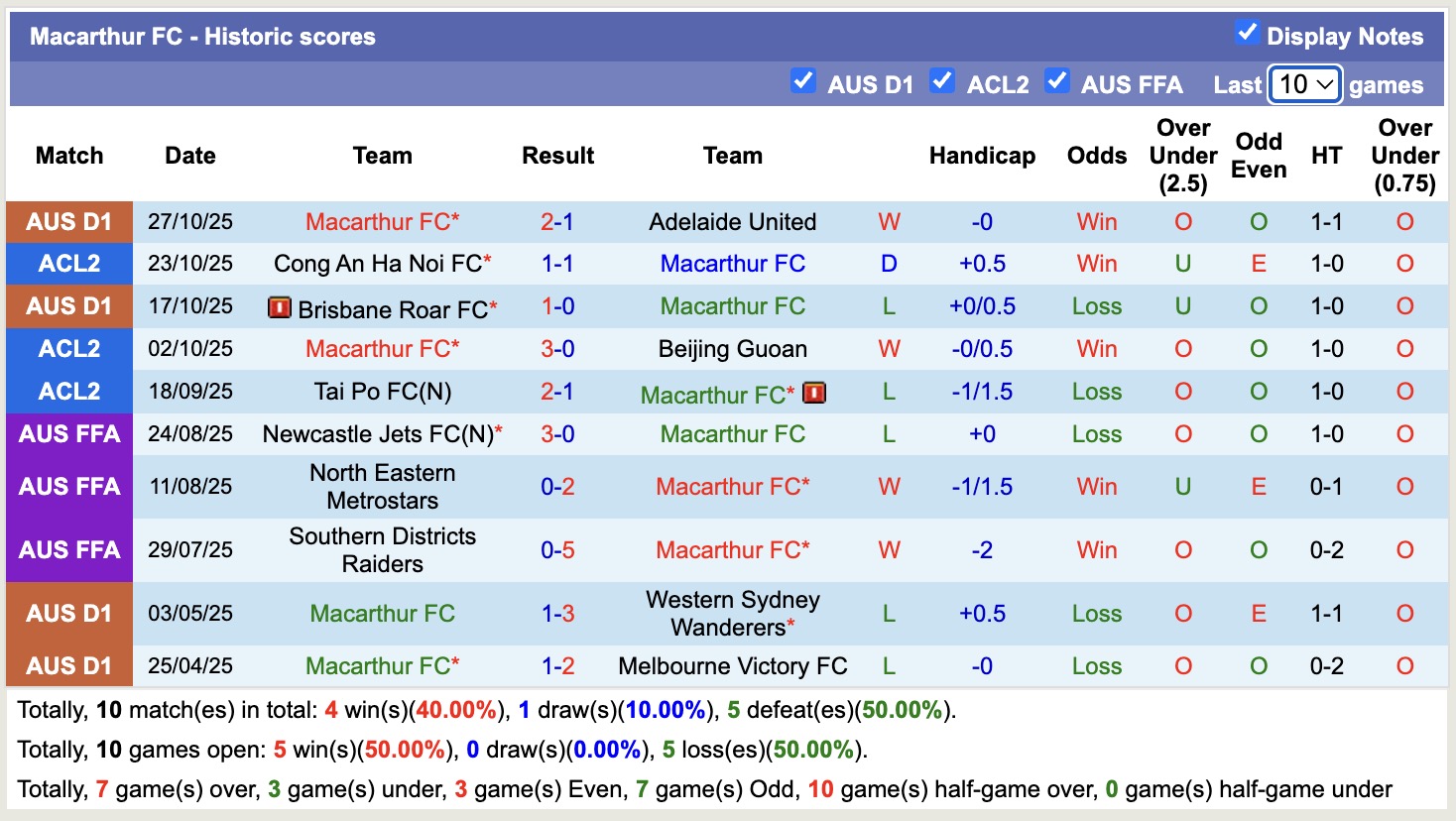Open the Adelaide United team link
Image resolution: width=1456 pixels, height=821 pixels.
[732, 222]
